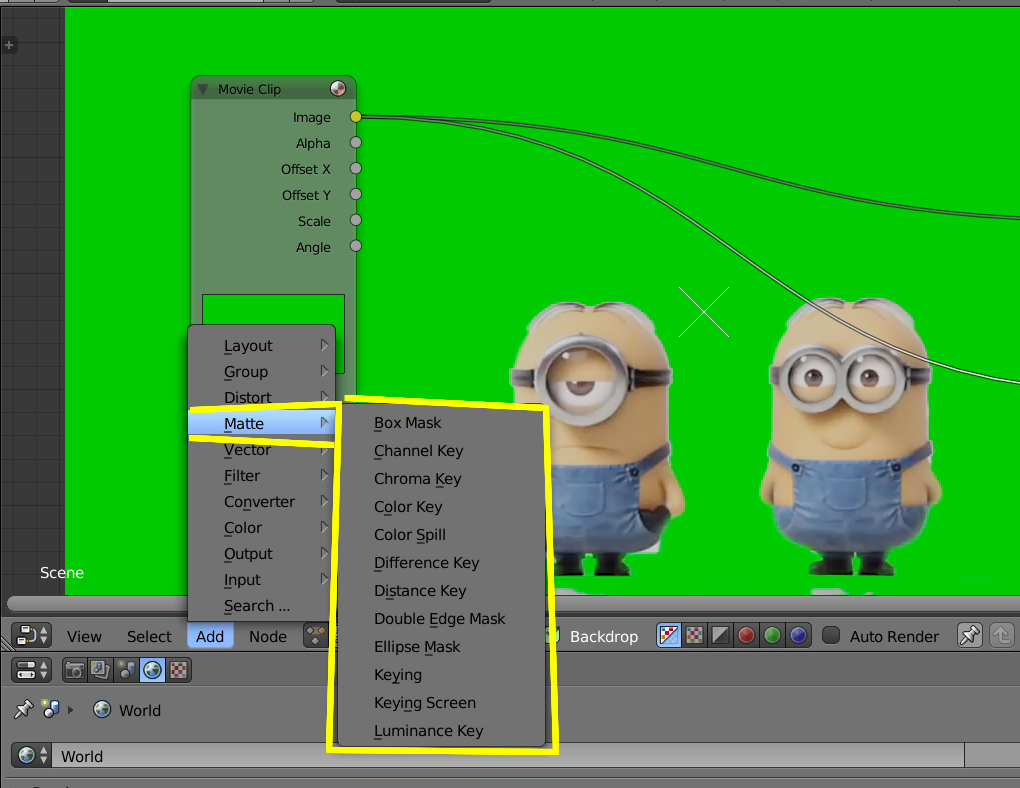Choose Search ... from the Add menu
Screen dimensions: 1020x788
(262, 606)
